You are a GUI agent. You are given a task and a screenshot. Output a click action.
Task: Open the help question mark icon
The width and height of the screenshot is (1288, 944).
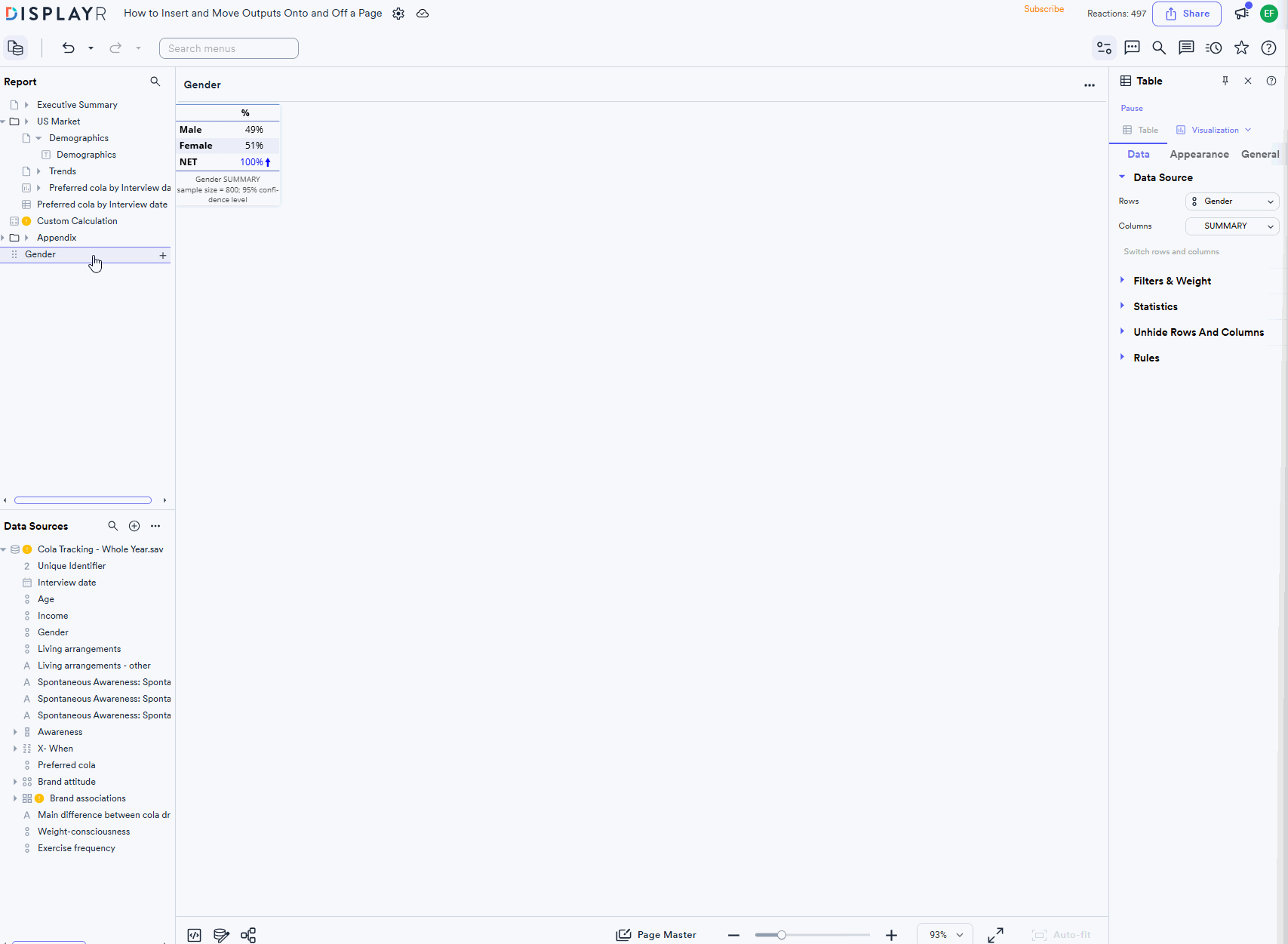[1268, 48]
